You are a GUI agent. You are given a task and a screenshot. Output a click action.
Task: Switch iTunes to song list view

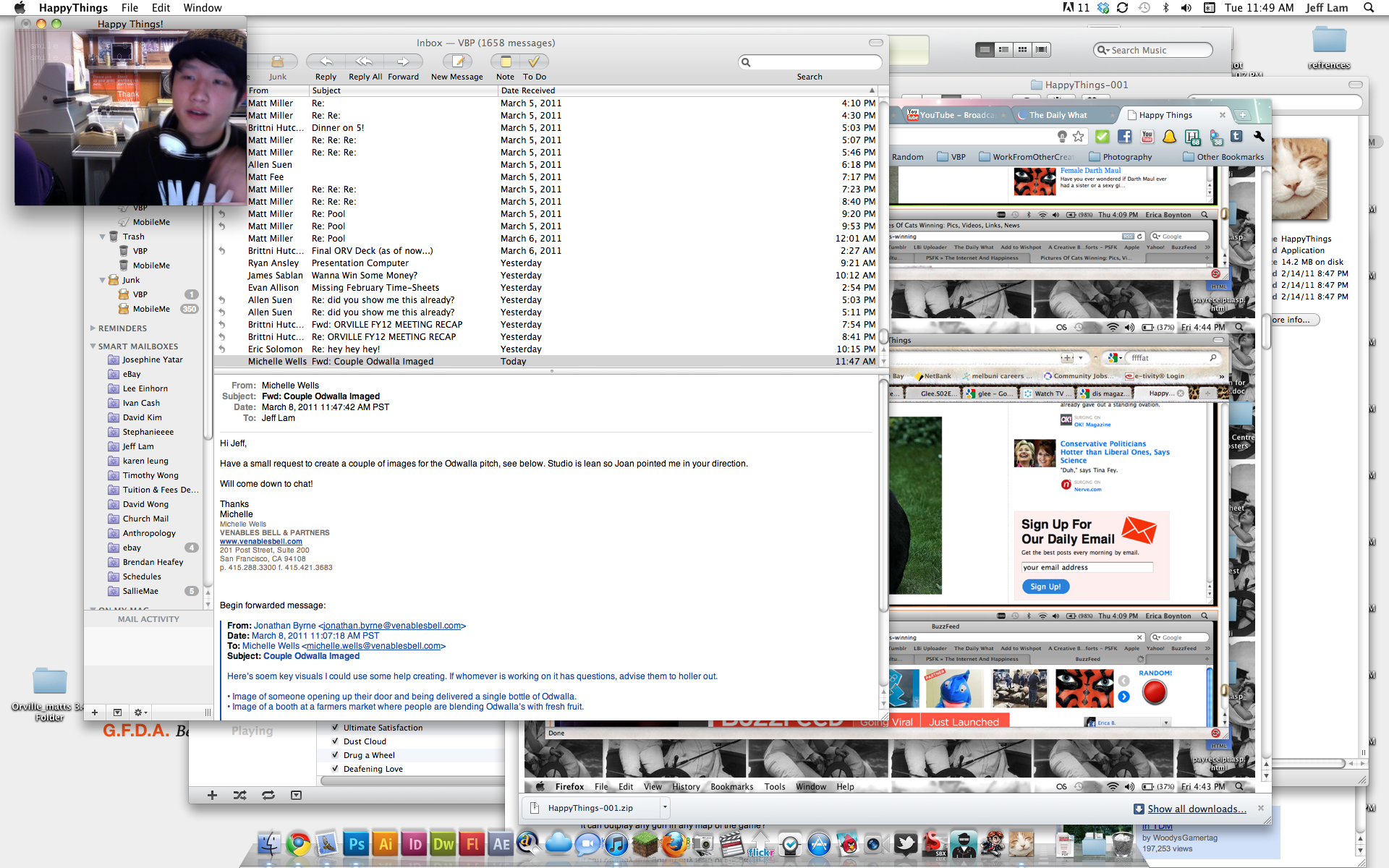985,50
